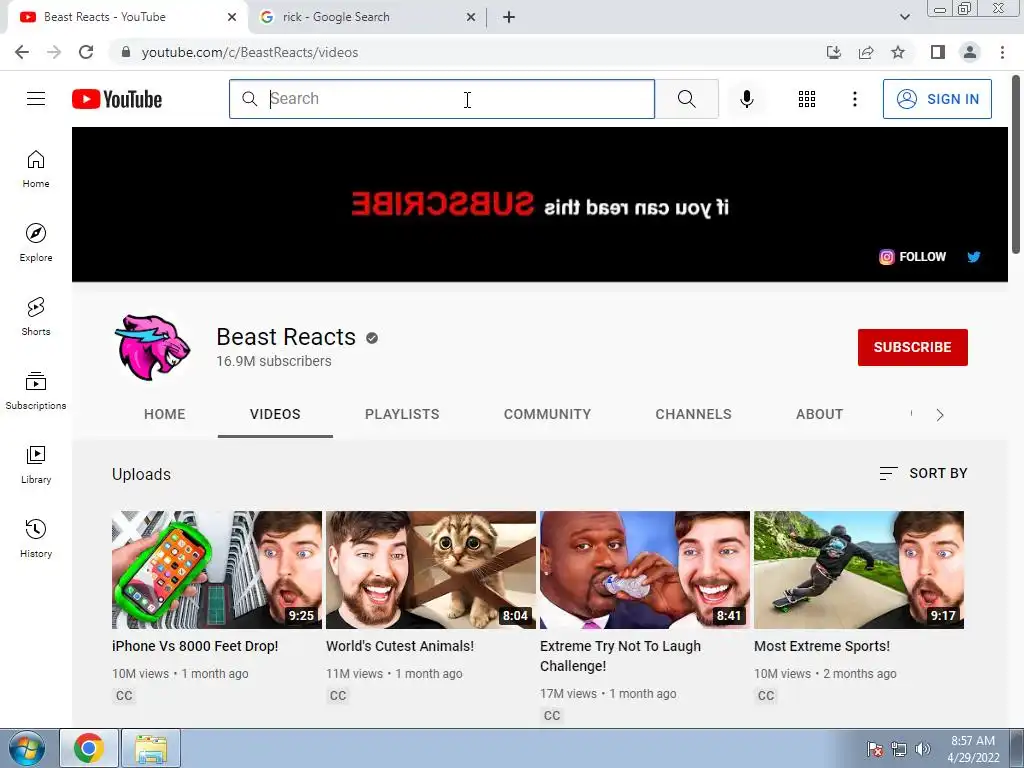Viewport: 1024px width, 768px height.
Task: Click the Instagram FOLLOW link on banner
Action: [x=912, y=257]
